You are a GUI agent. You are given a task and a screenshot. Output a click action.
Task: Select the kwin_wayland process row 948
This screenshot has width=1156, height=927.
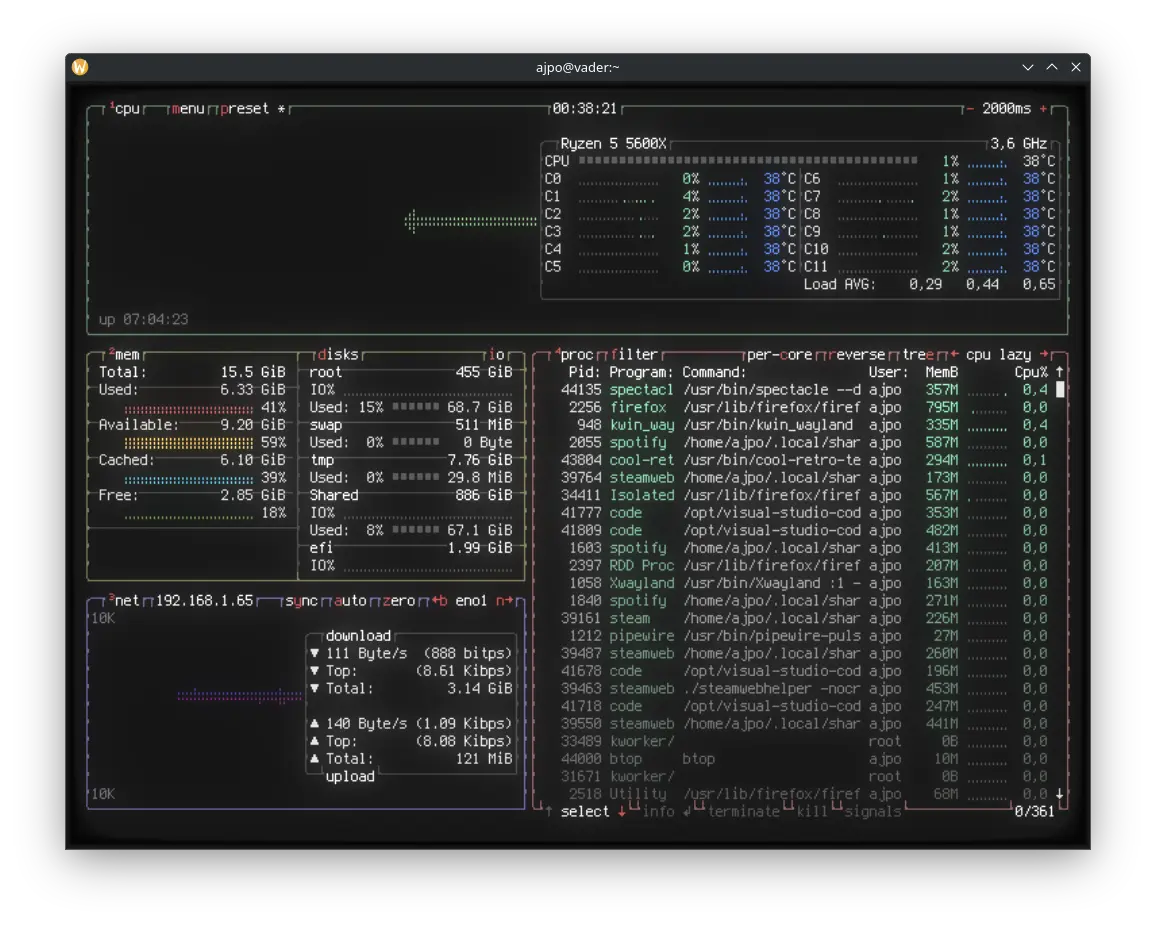[804, 426]
